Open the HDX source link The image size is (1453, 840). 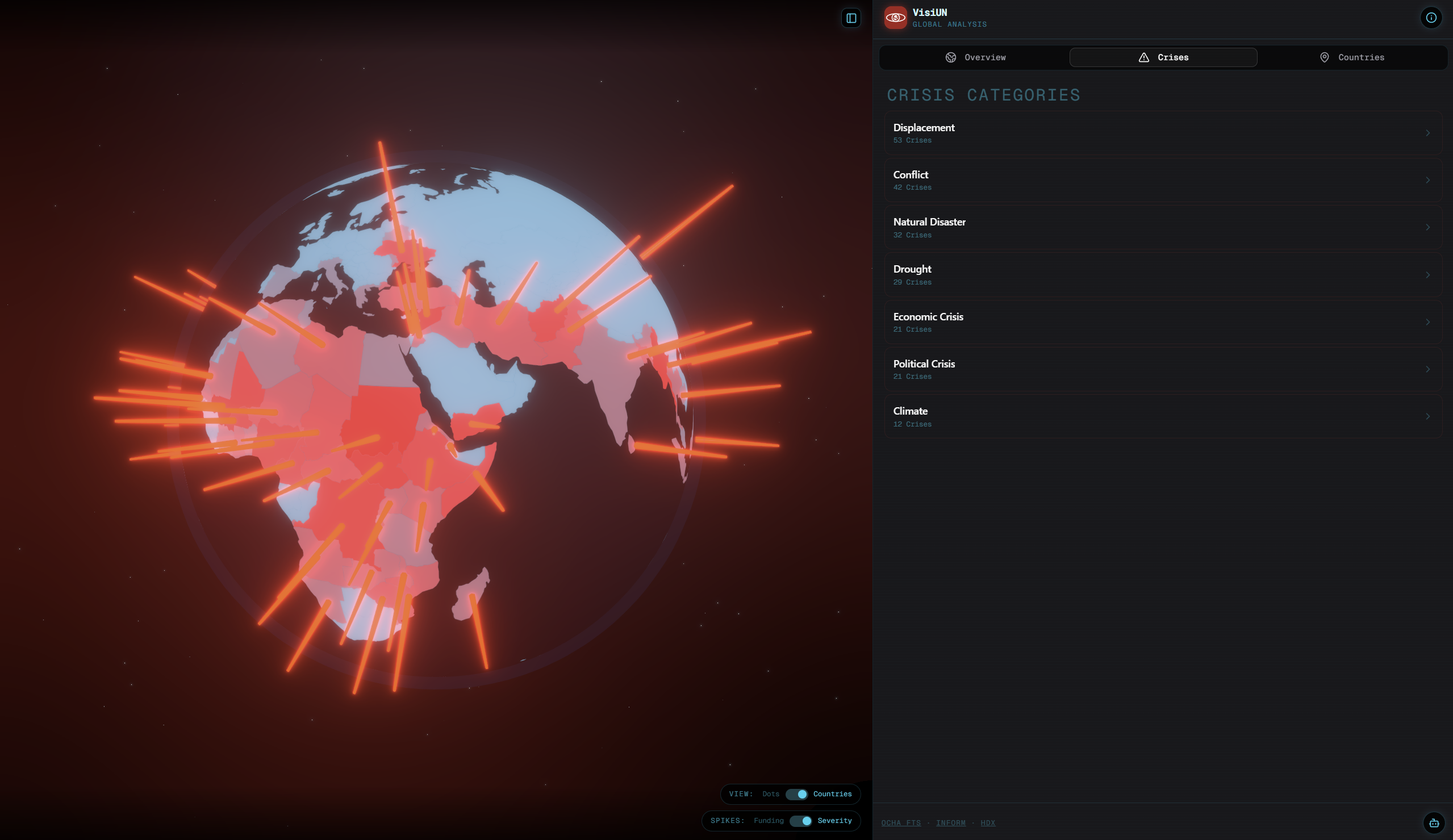988,824
